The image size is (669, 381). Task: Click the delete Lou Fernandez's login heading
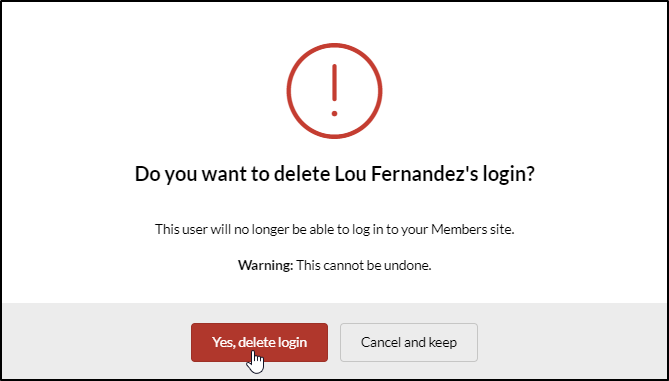pos(334,175)
